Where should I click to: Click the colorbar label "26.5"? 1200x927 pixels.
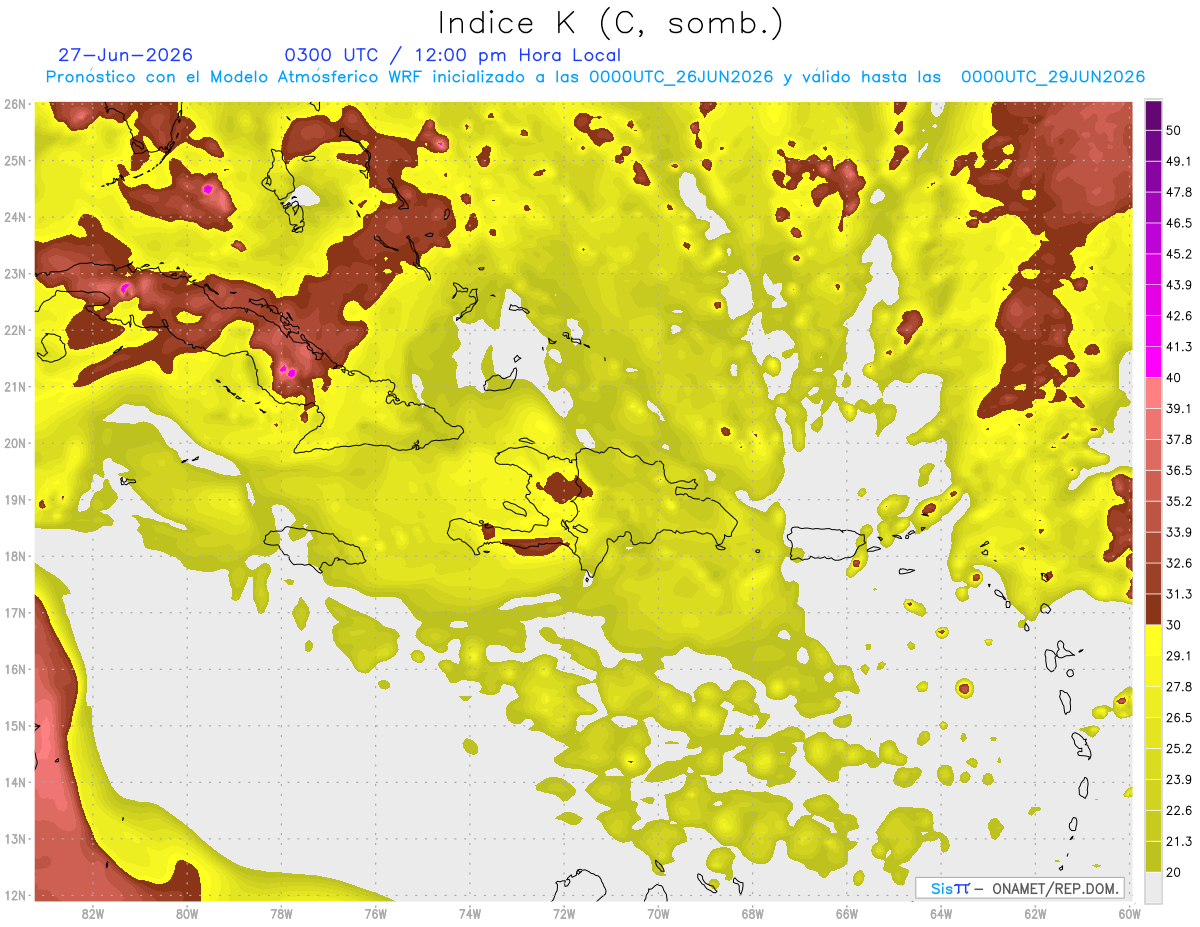[x=1177, y=717]
